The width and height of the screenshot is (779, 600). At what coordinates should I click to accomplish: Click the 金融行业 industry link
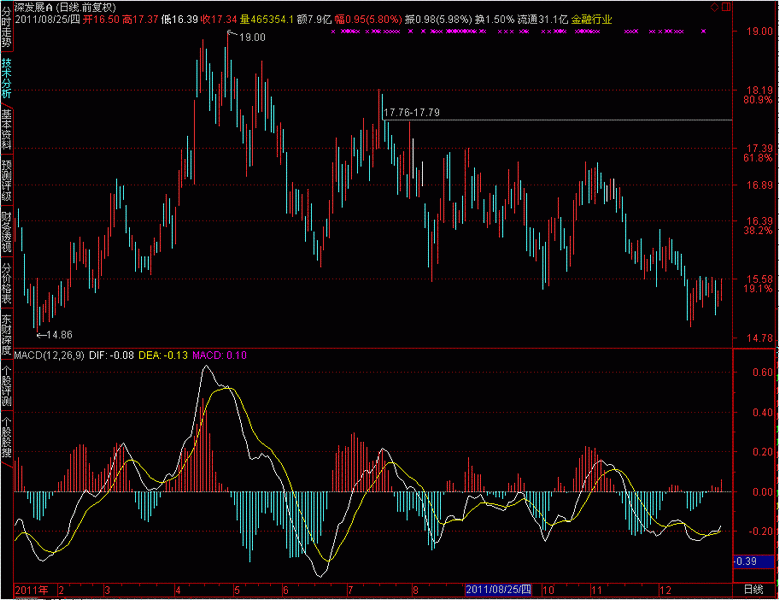tap(591, 19)
